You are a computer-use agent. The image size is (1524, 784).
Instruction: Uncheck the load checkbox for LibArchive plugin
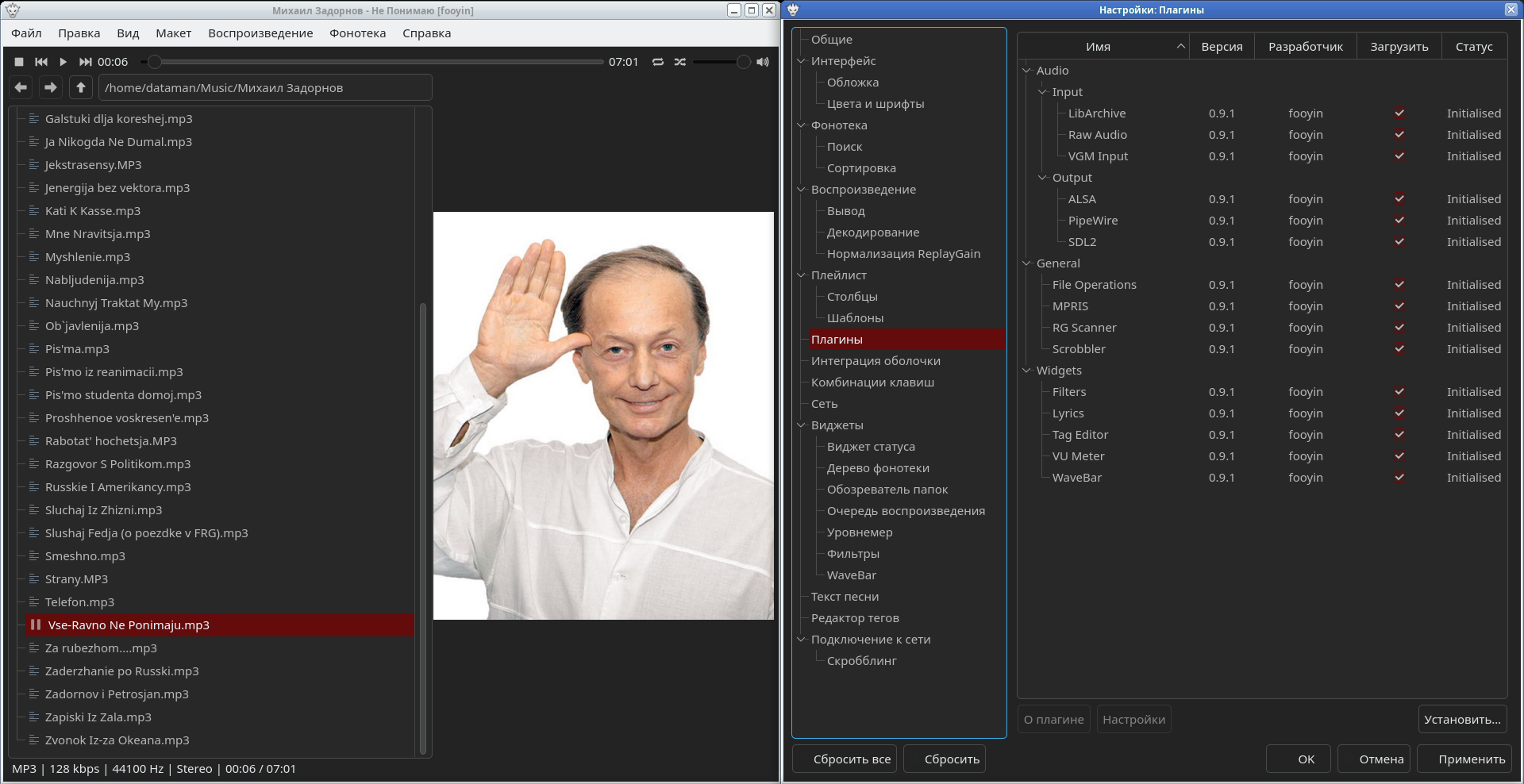(x=1399, y=113)
